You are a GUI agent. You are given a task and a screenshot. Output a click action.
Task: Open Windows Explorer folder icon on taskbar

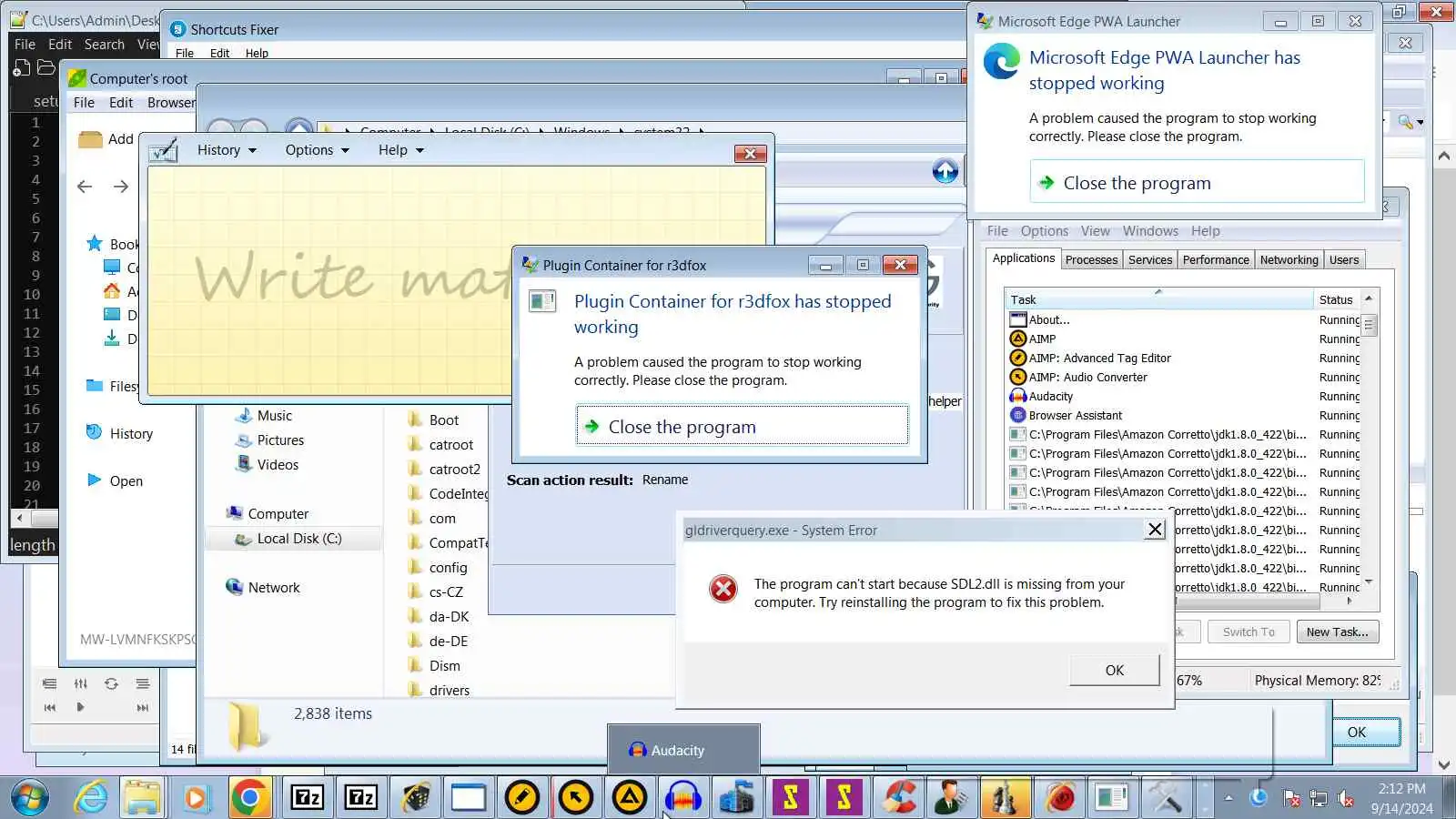click(x=143, y=798)
